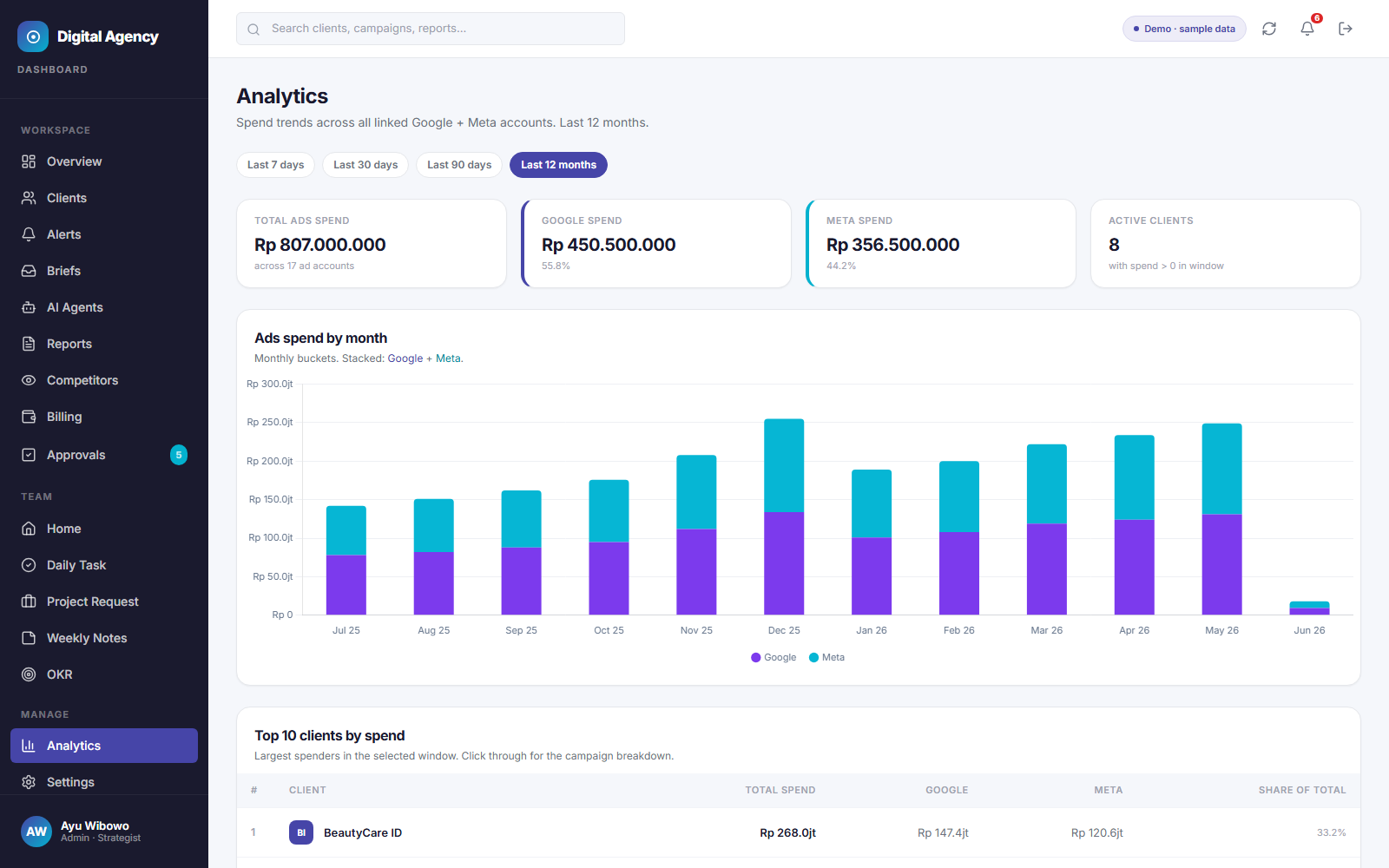
Task: Click the Alerts bell icon in sidebar
Action: (x=29, y=234)
